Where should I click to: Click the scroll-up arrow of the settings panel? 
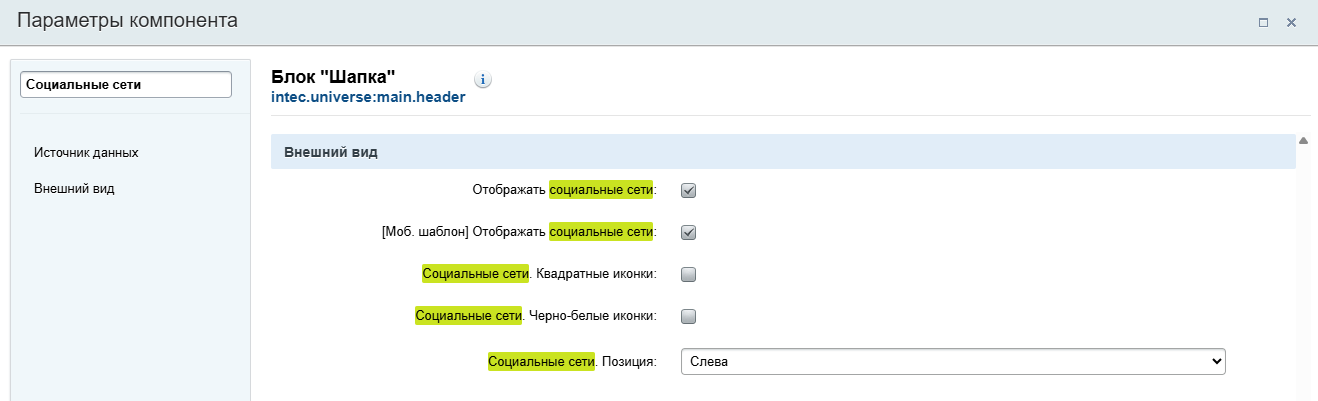(x=1303, y=141)
